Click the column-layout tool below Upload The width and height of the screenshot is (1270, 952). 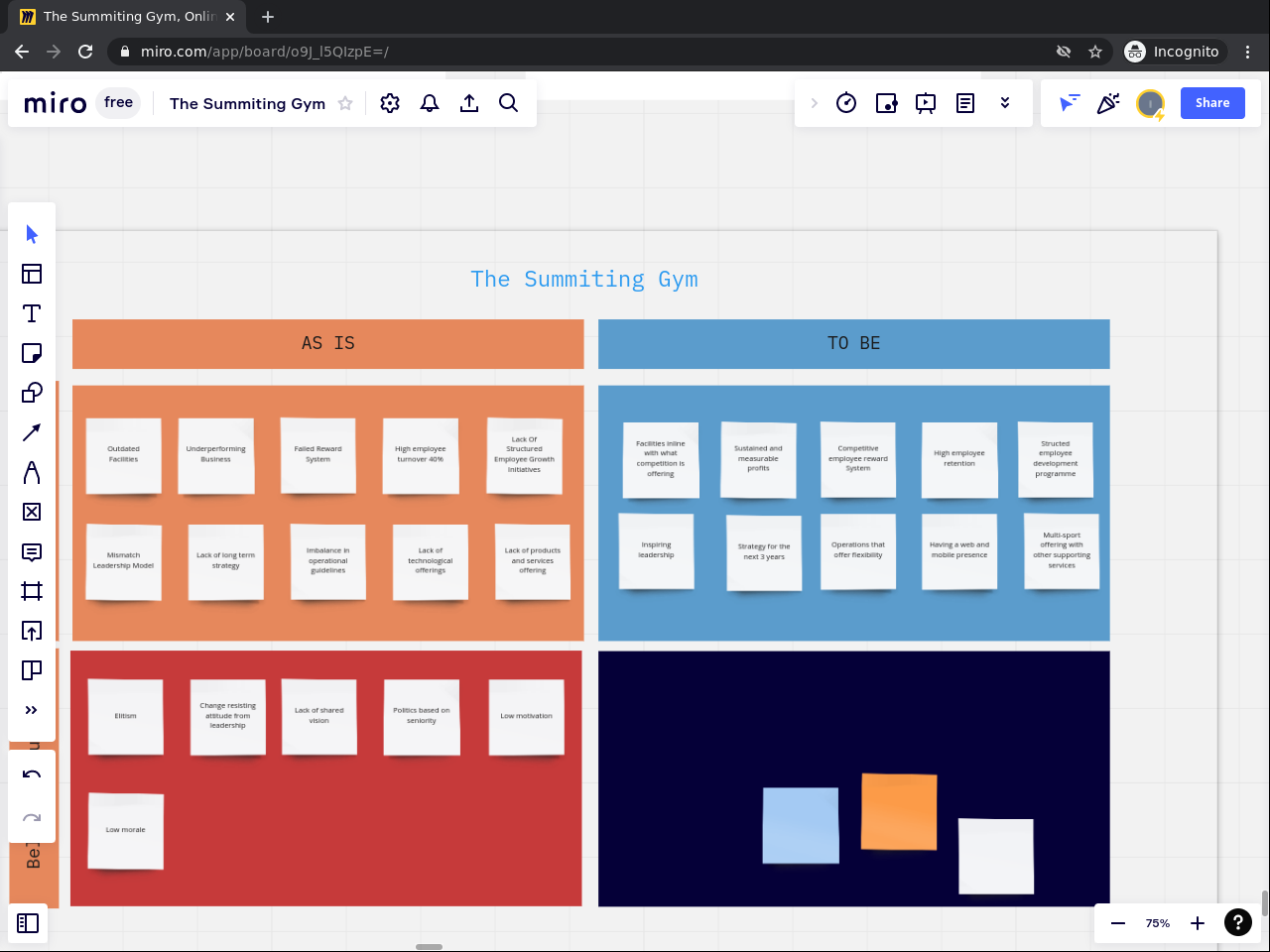click(x=32, y=670)
